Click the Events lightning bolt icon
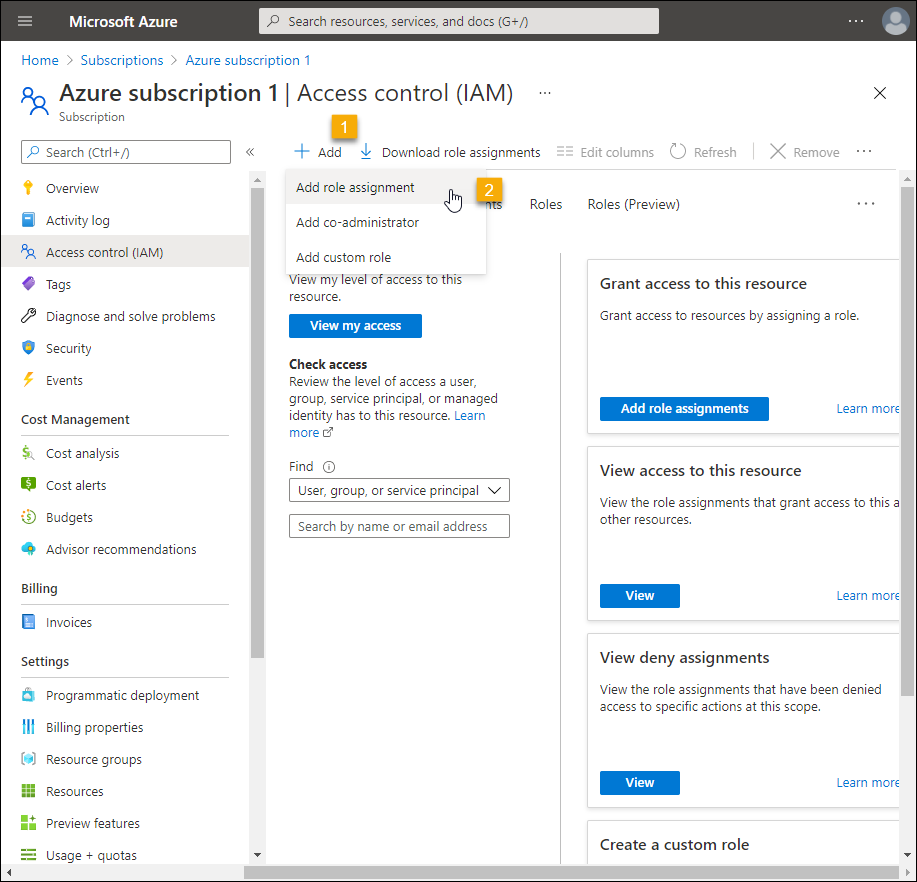This screenshot has width=917, height=882. click(28, 380)
